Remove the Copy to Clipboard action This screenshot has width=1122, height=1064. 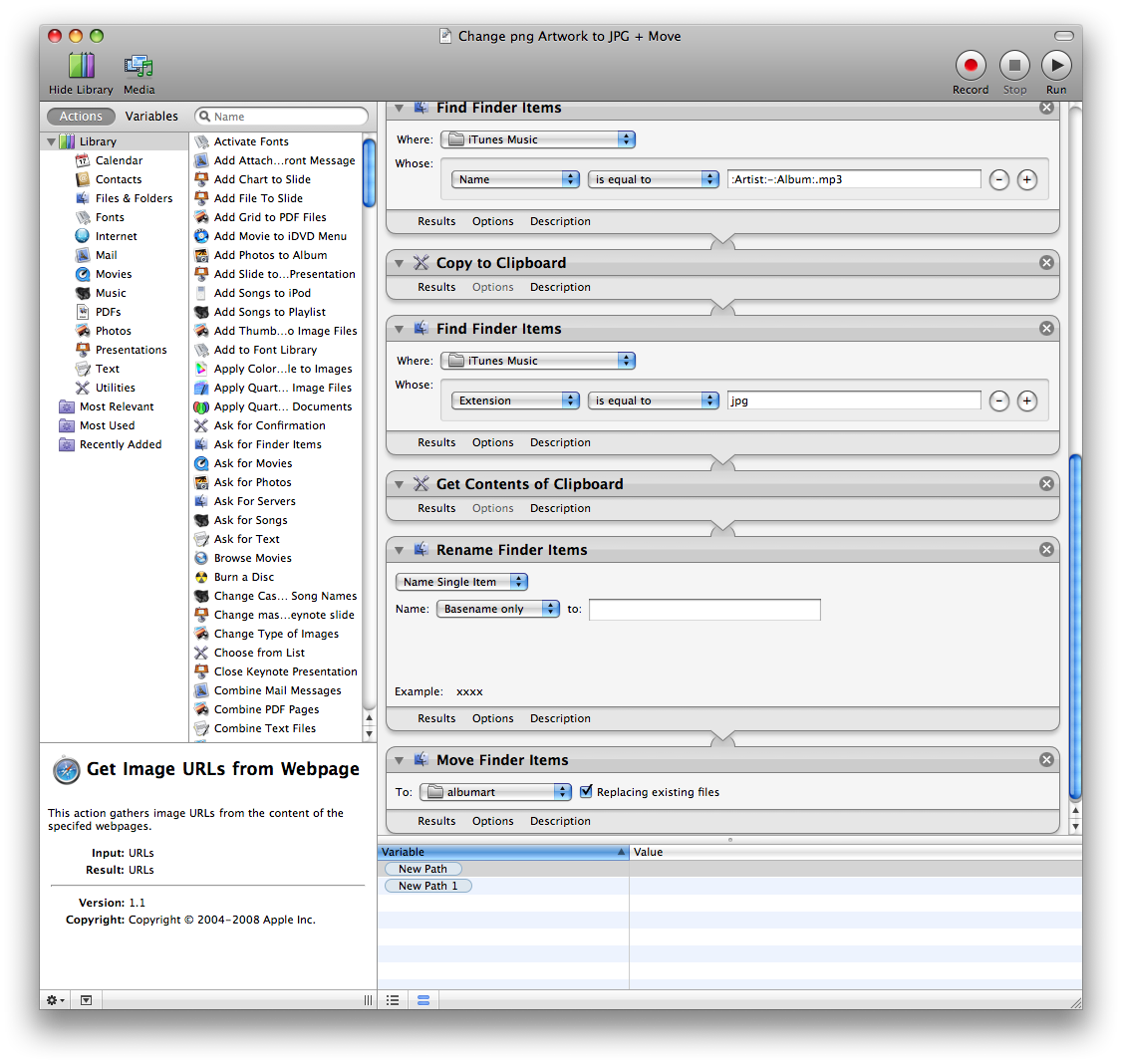pos(1047,263)
